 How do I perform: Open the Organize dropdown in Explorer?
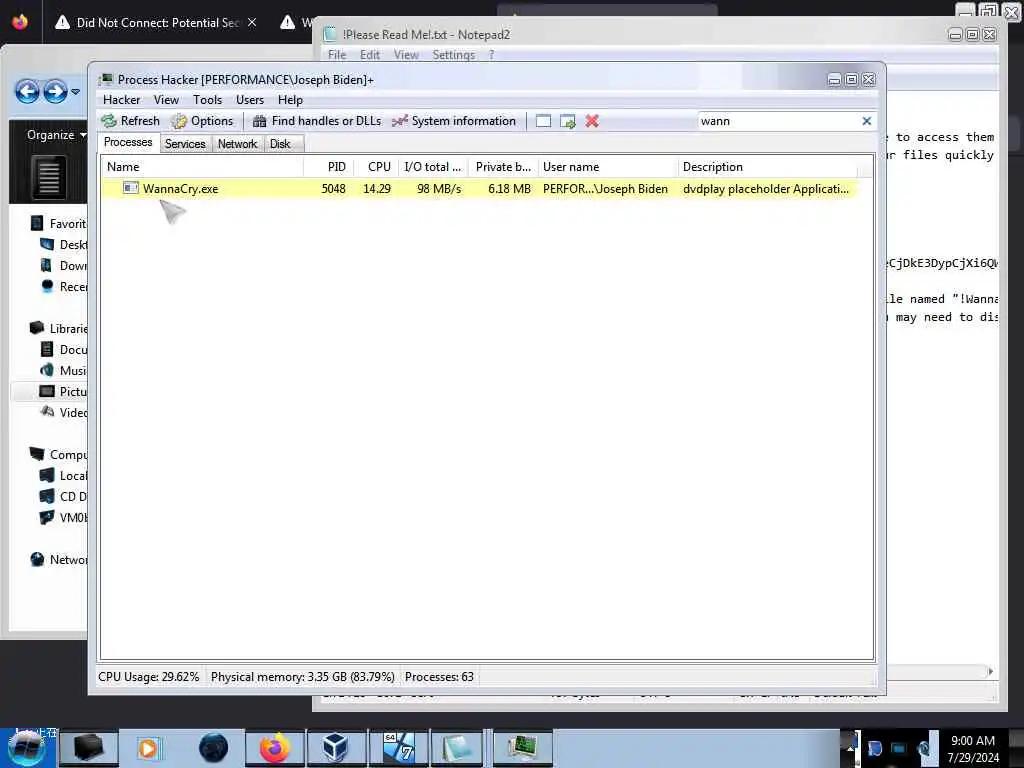coord(56,135)
